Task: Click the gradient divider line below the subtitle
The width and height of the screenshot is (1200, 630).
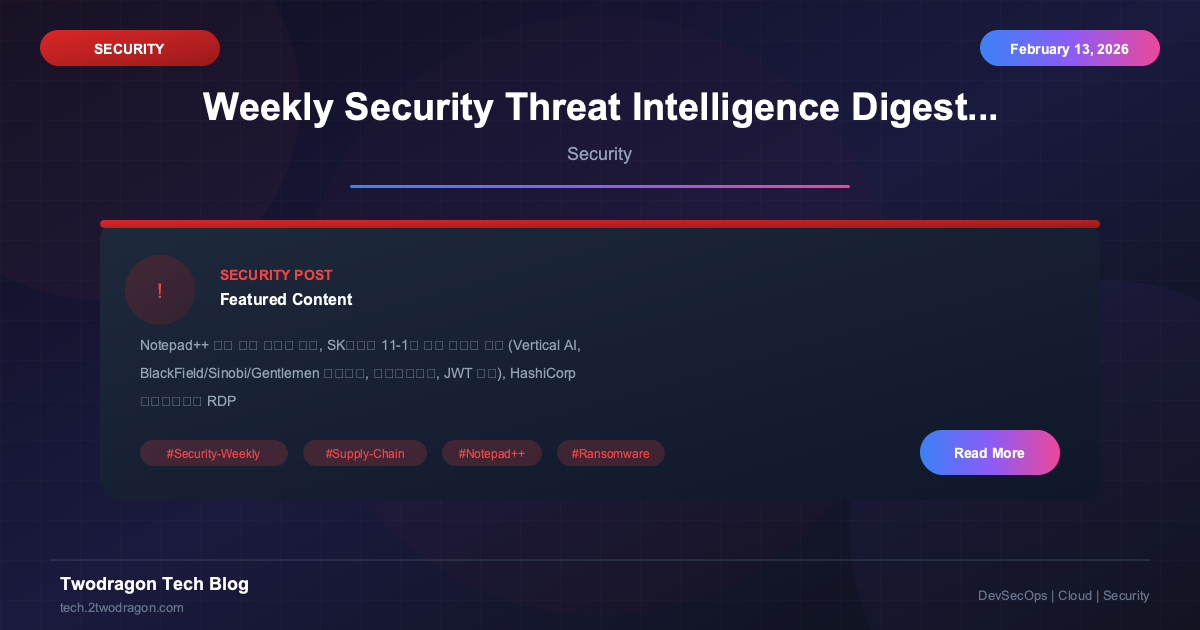Action: click(x=600, y=186)
